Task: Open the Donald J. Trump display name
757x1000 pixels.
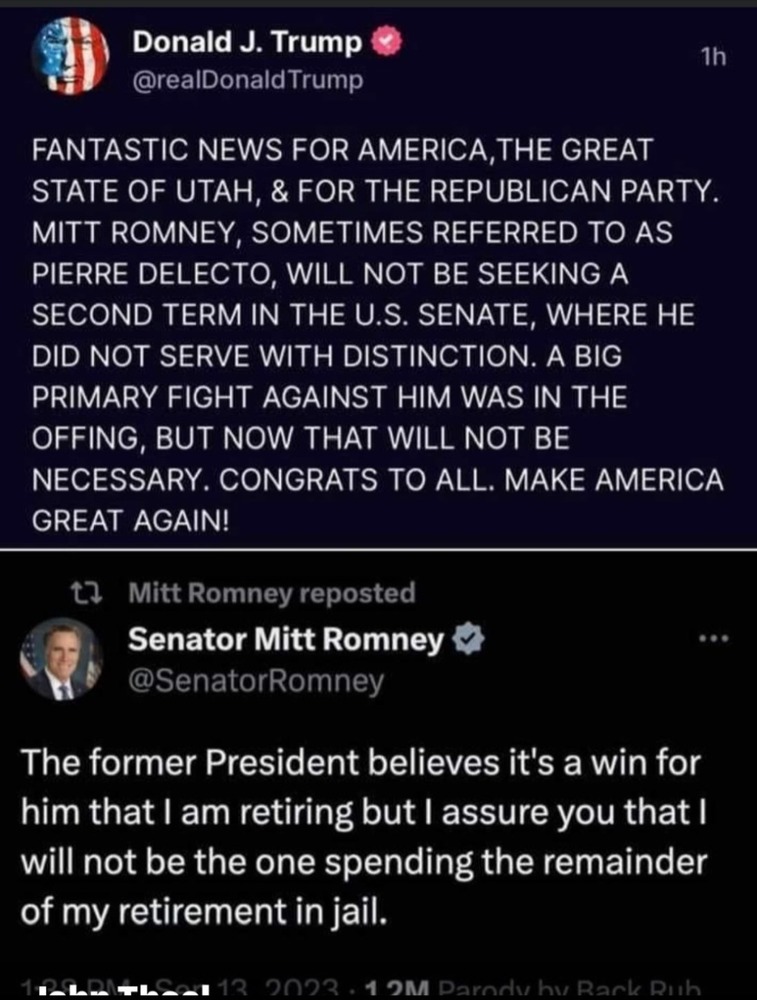Action: (x=247, y=42)
